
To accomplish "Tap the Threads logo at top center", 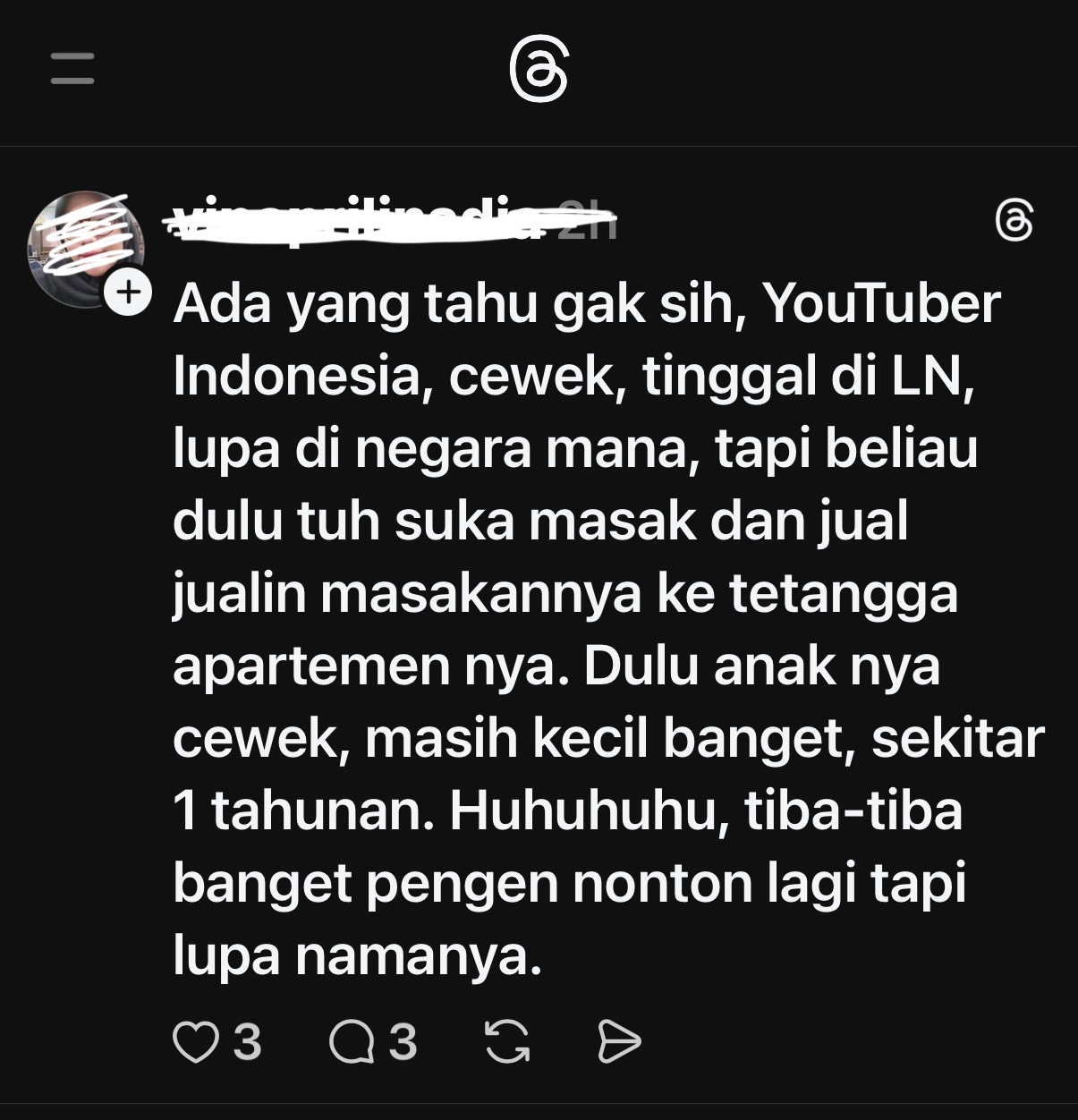I will (539, 70).
